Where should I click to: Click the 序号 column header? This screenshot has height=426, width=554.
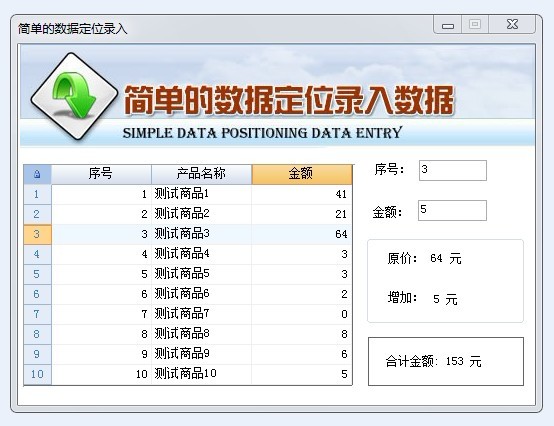point(101,174)
